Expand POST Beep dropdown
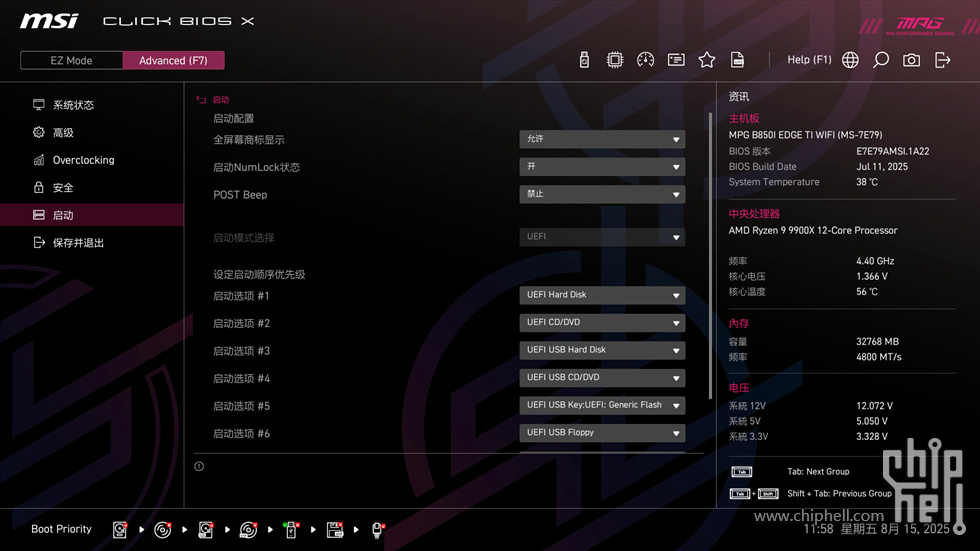The image size is (980, 551). pos(602,194)
